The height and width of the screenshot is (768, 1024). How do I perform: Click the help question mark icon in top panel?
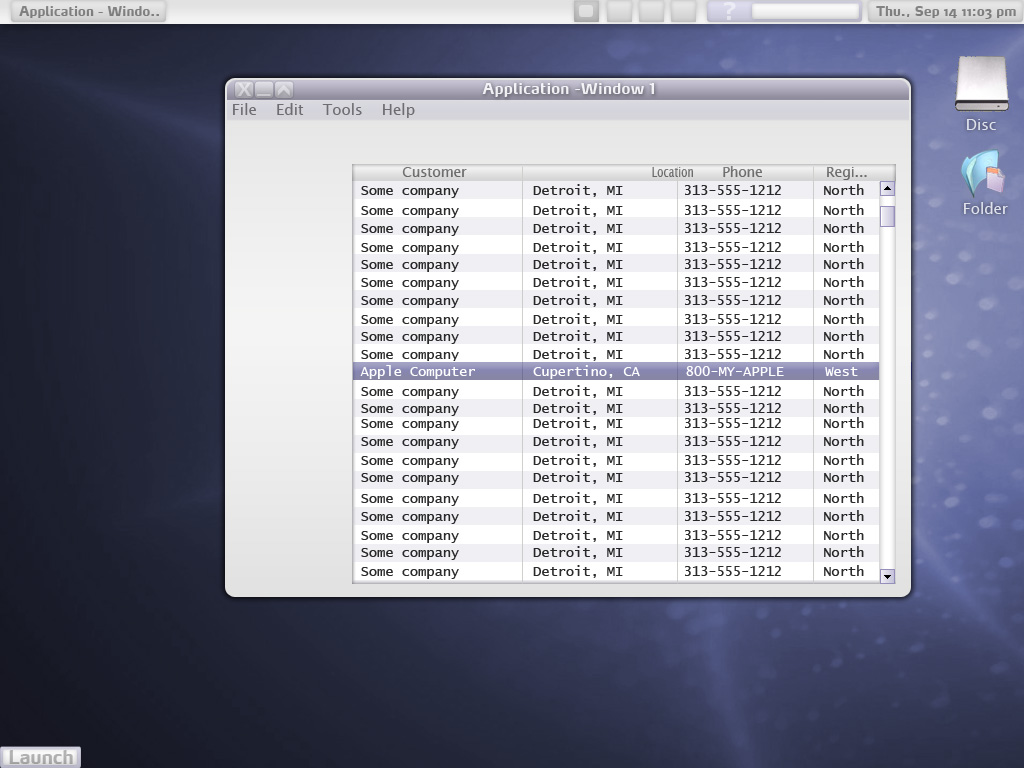729,11
